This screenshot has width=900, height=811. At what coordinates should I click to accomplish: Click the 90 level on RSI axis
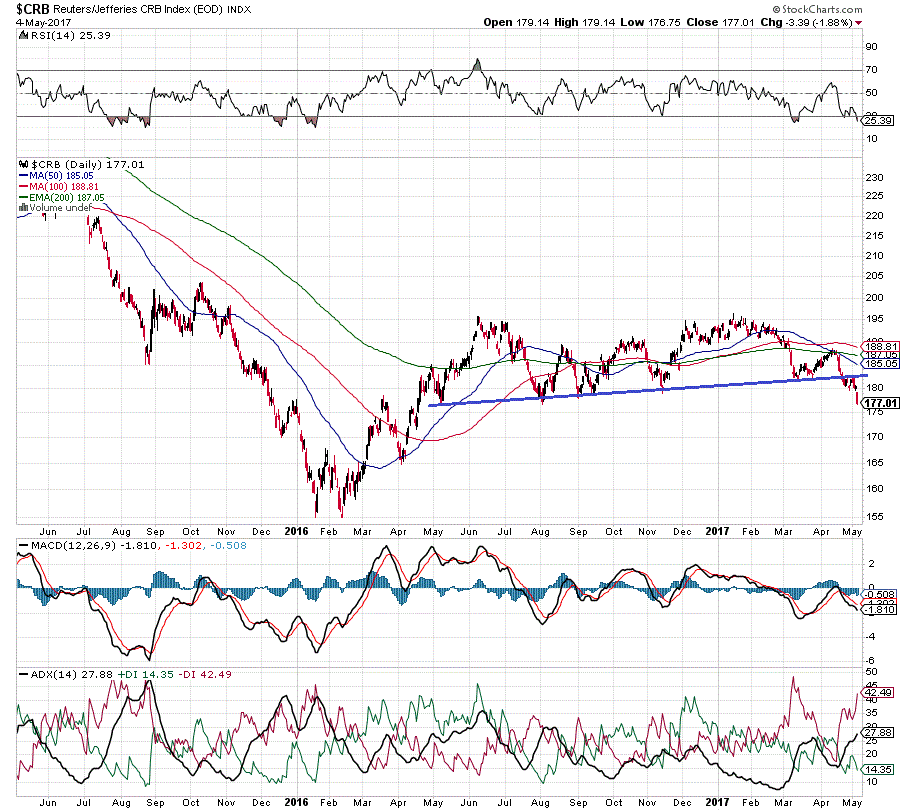click(871, 46)
